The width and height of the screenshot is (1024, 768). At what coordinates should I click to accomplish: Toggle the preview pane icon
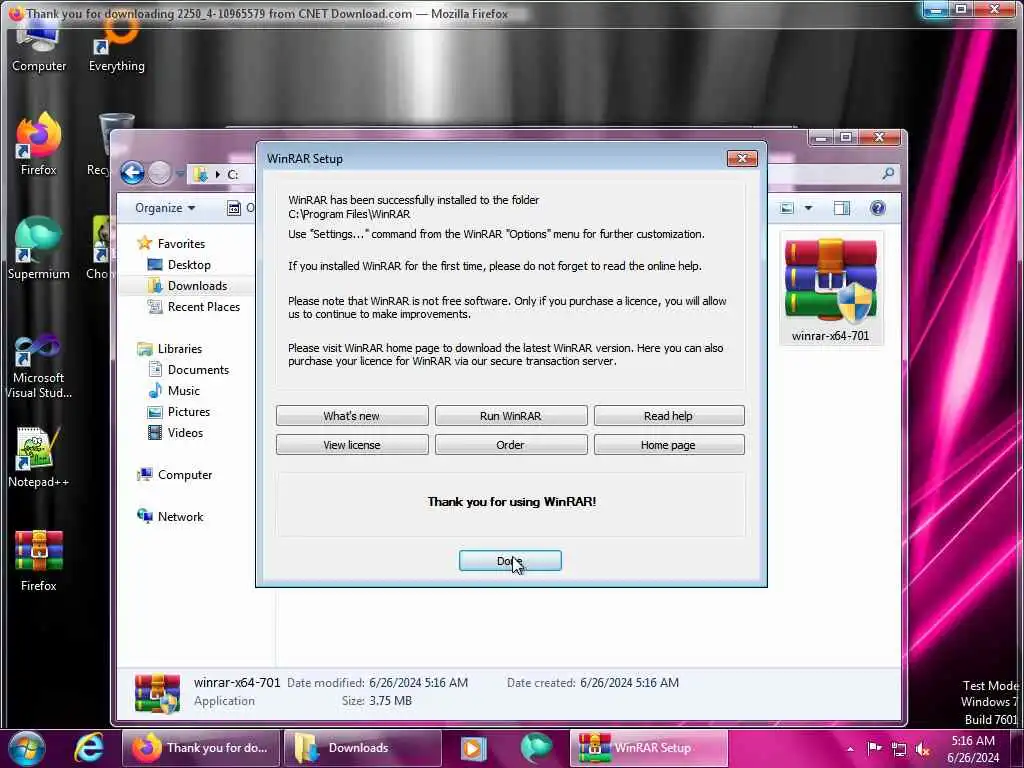point(842,208)
